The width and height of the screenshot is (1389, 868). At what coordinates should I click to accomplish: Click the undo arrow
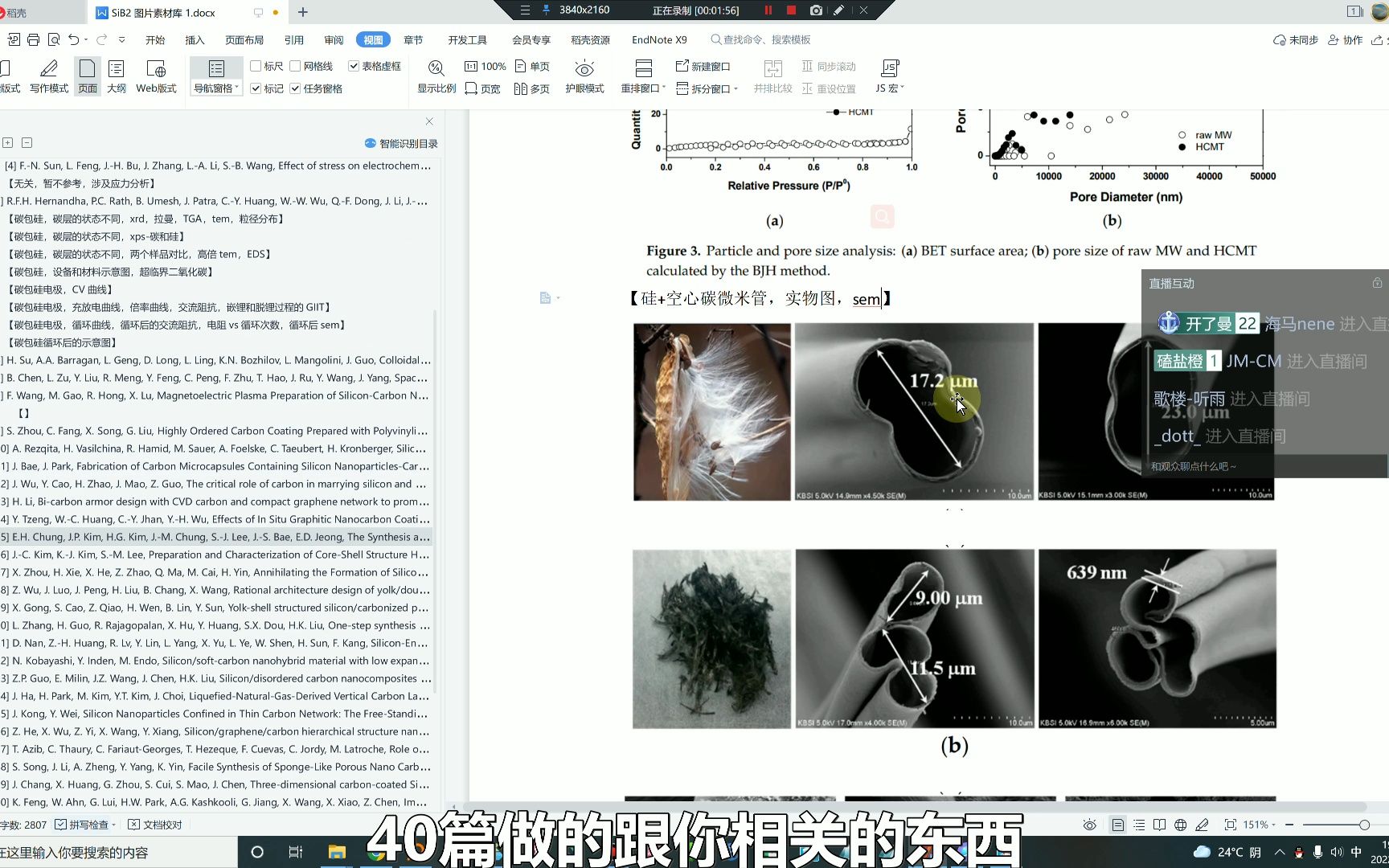coord(74,39)
